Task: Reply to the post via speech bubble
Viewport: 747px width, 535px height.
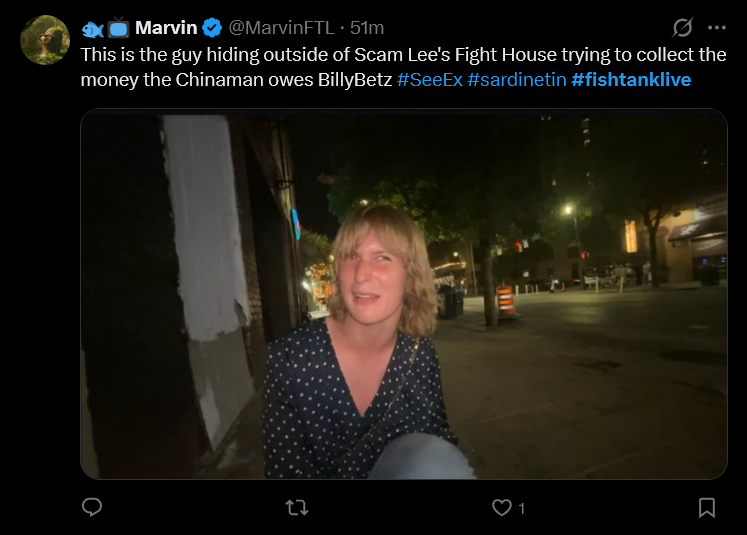Action: click(92, 507)
